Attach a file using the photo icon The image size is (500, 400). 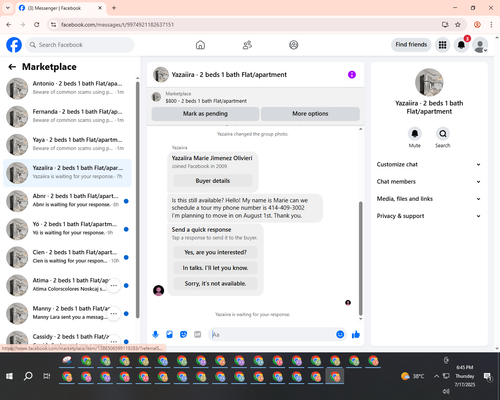point(169,334)
